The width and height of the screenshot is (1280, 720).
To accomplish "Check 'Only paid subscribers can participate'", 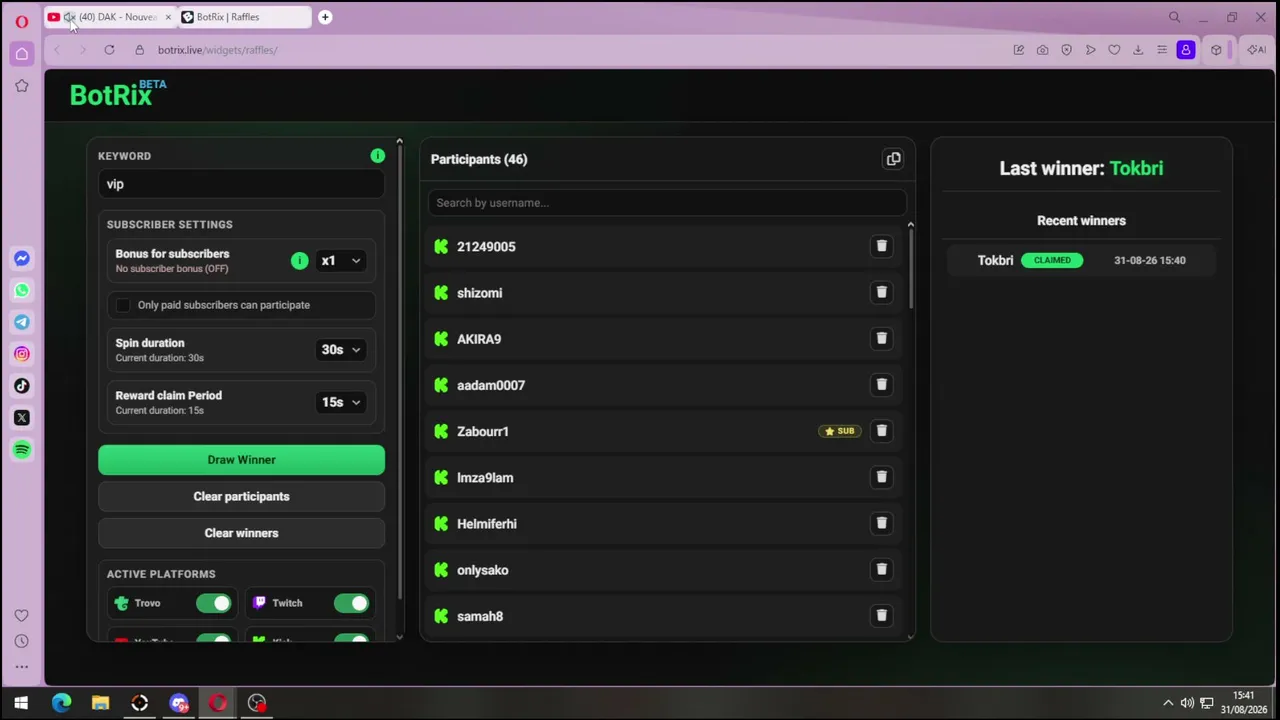I will point(123,305).
